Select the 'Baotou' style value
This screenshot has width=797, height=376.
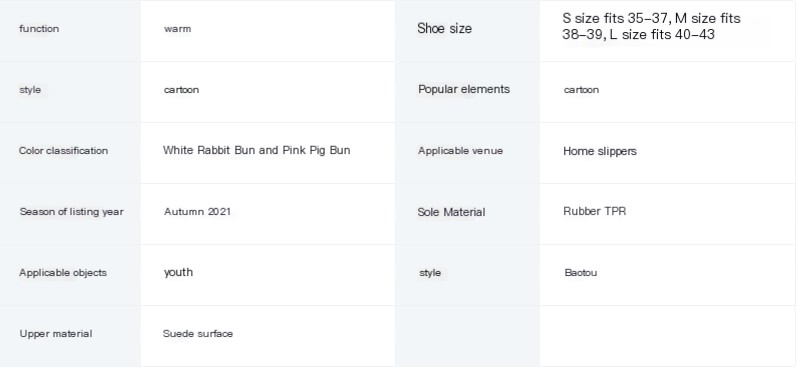coord(581,273)
